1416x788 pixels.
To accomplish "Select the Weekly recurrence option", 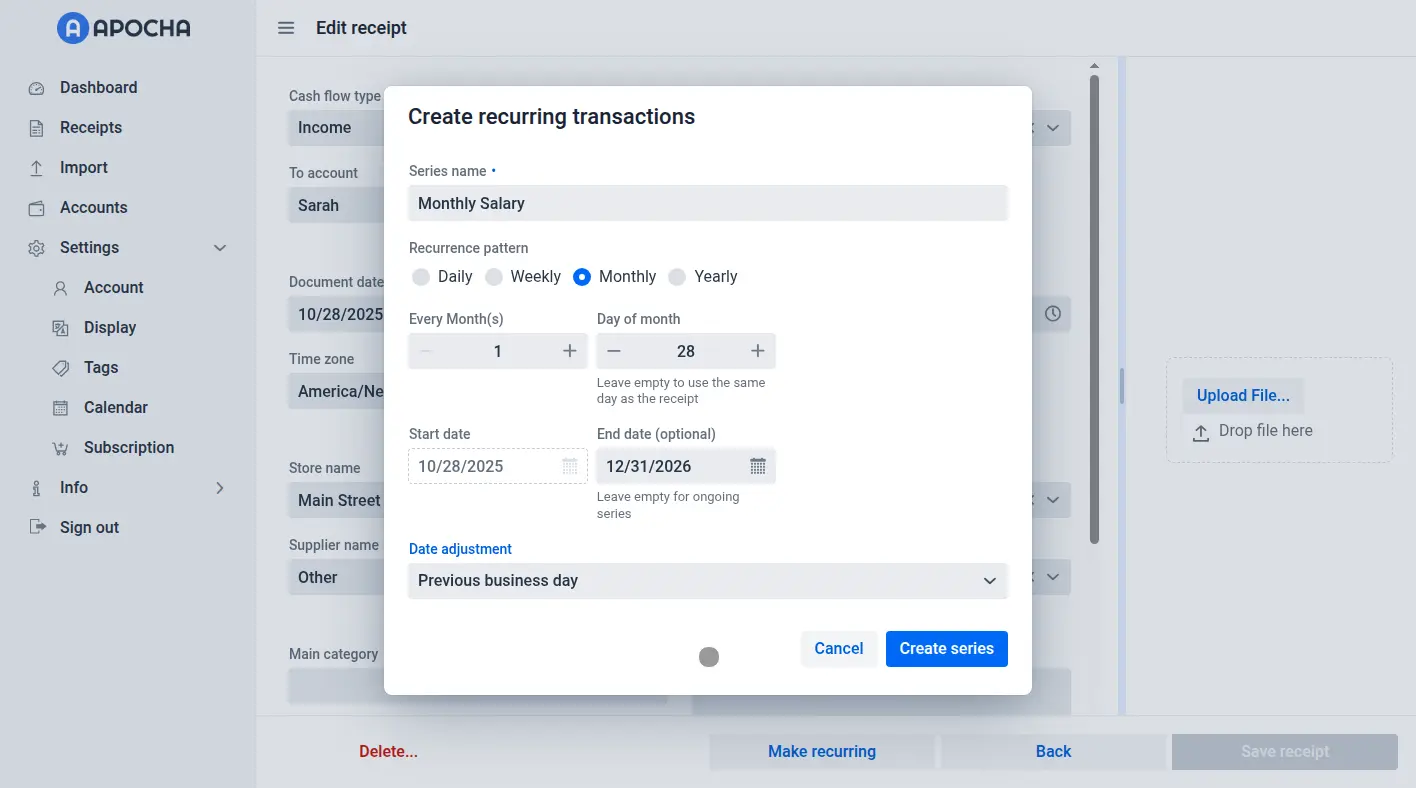I will (x=494, y=277).
